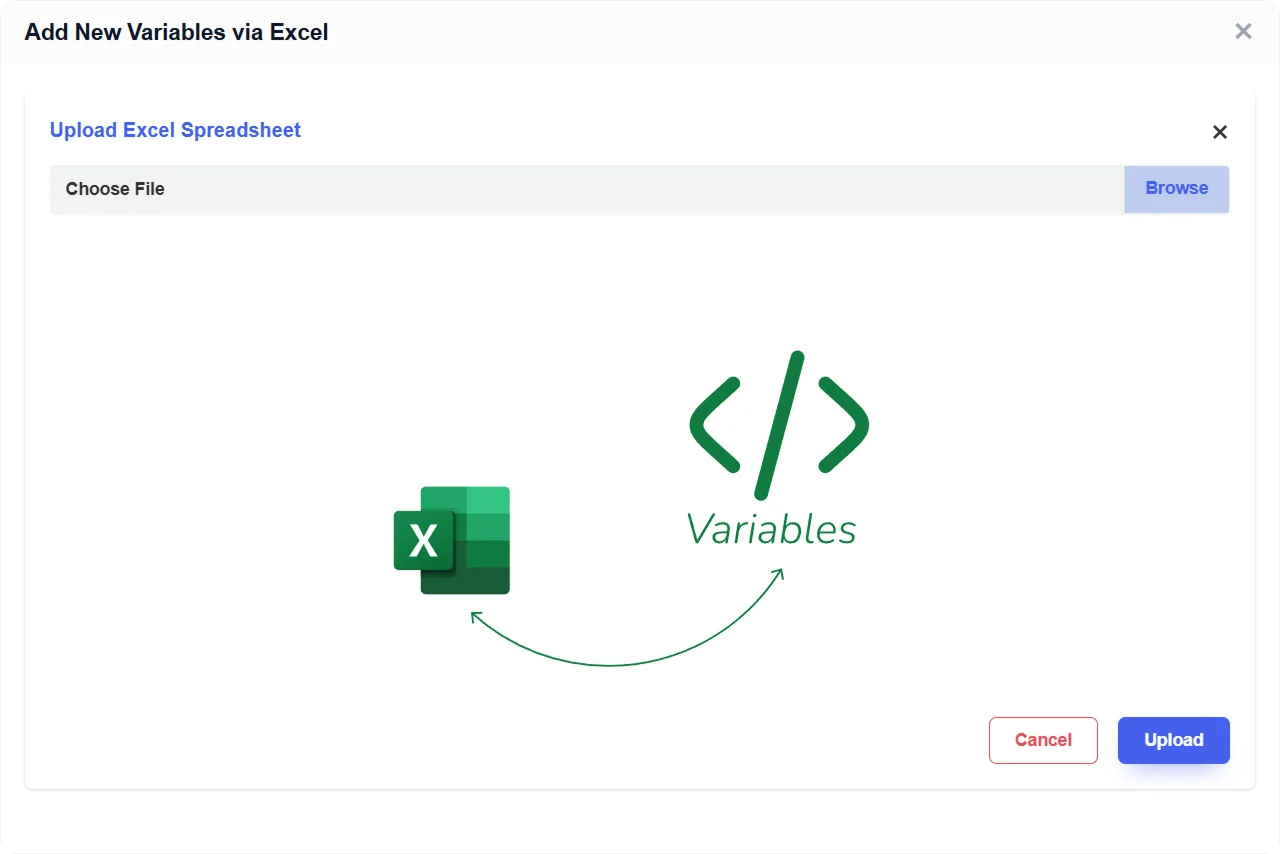Click the bottom of the curved green arrow
The image size is (1280, 854).
(x=610, y=664)
